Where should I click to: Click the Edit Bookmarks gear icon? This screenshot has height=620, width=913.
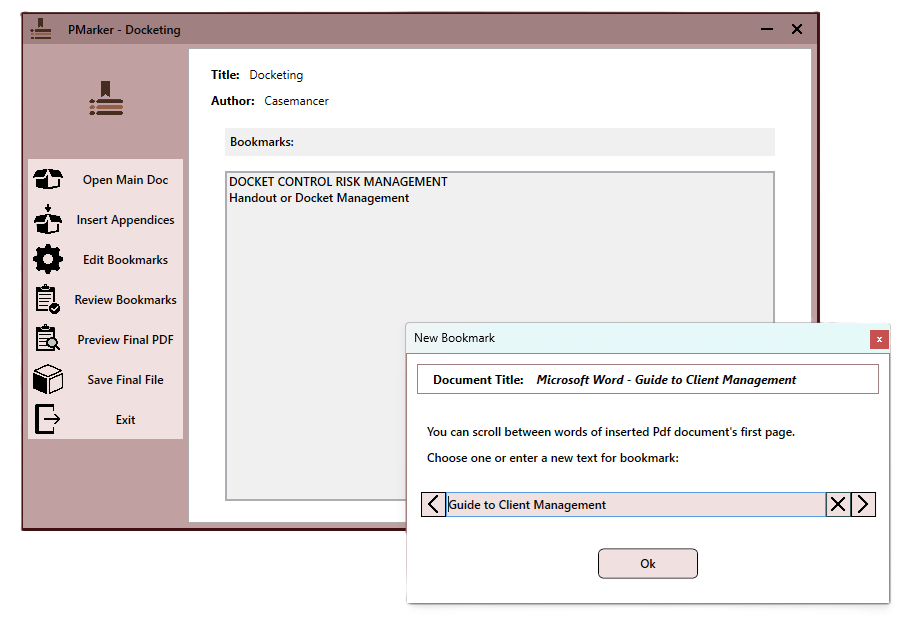[48, 260]
